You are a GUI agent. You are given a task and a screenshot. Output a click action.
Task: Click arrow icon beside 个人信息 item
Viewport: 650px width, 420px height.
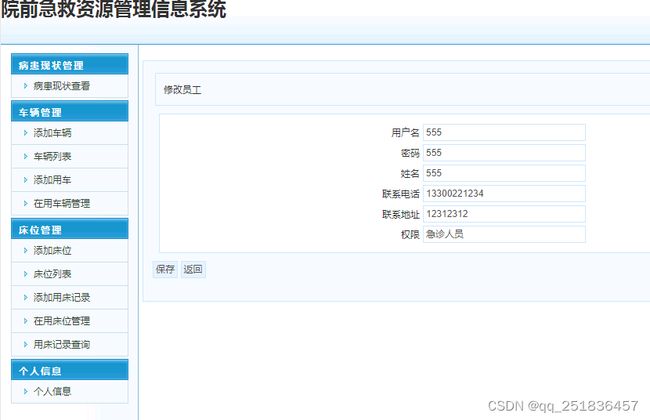pyautogui.click(x=25, y=391)
